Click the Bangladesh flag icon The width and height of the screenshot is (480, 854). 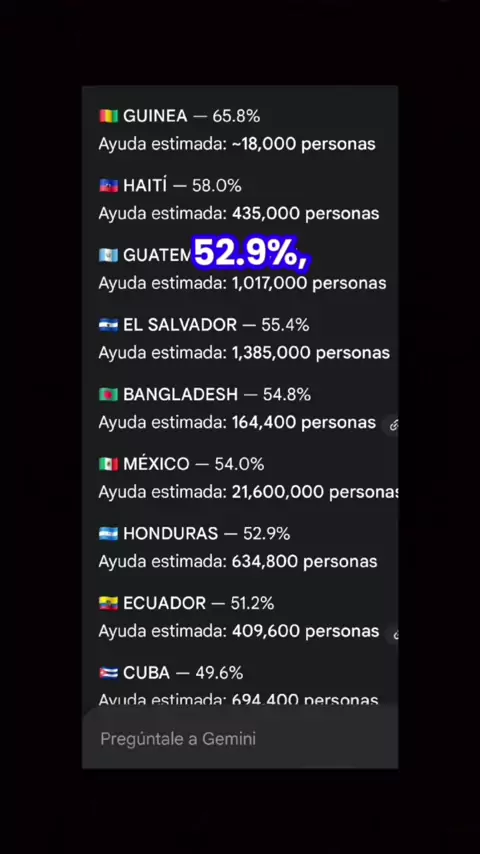tap(108, 394)
